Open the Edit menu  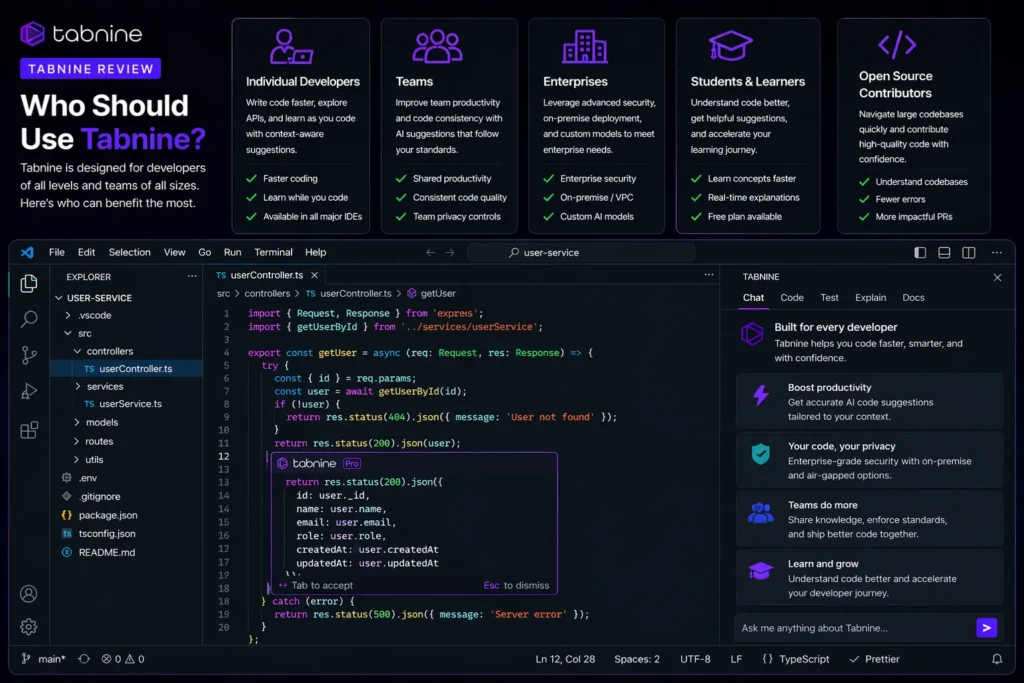[x=86, y=252]
